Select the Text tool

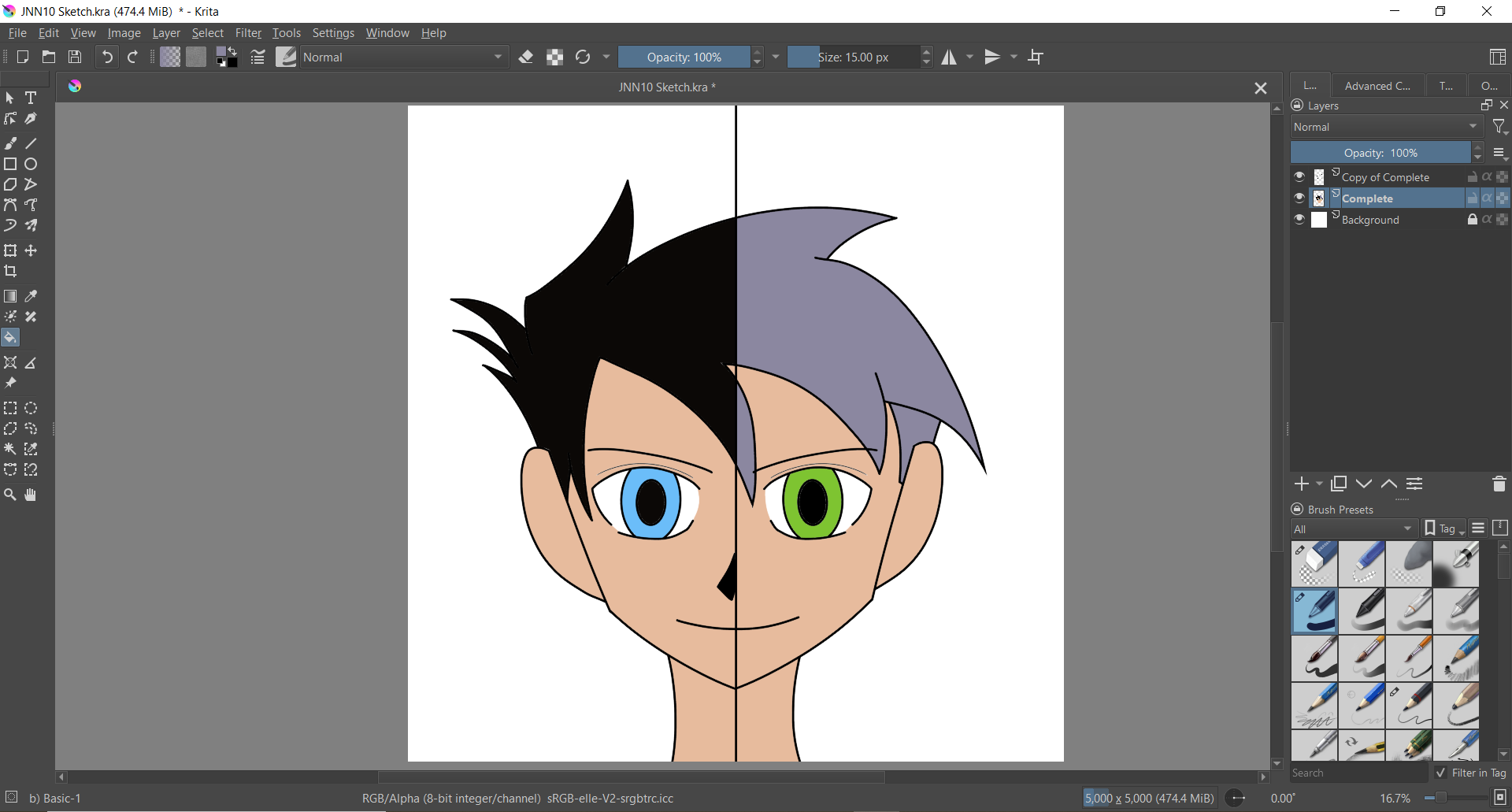click(x=31, y=98)
